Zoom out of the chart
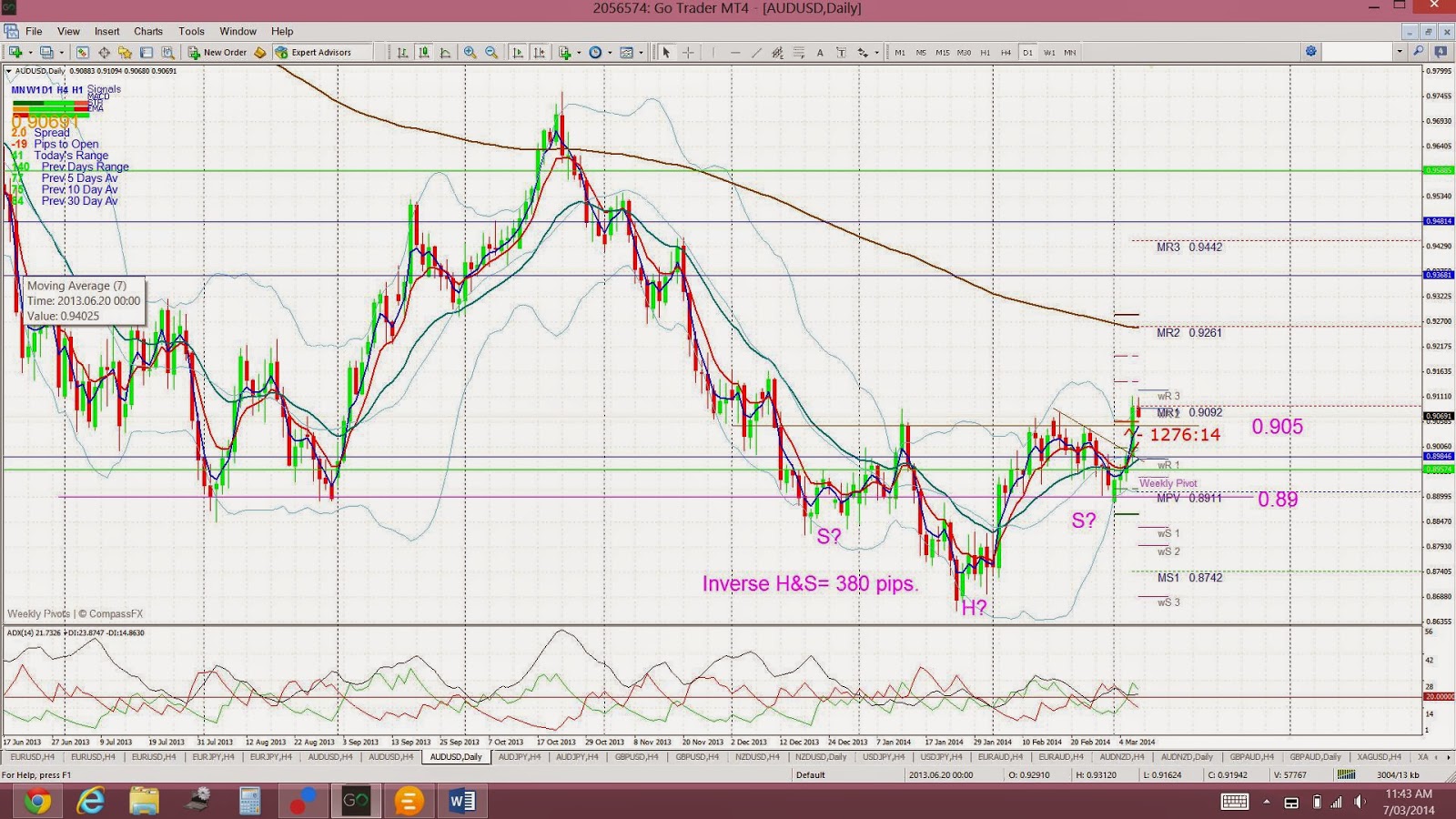The height and width of the screenshot is (819, 1456). (x=492, y=52)
